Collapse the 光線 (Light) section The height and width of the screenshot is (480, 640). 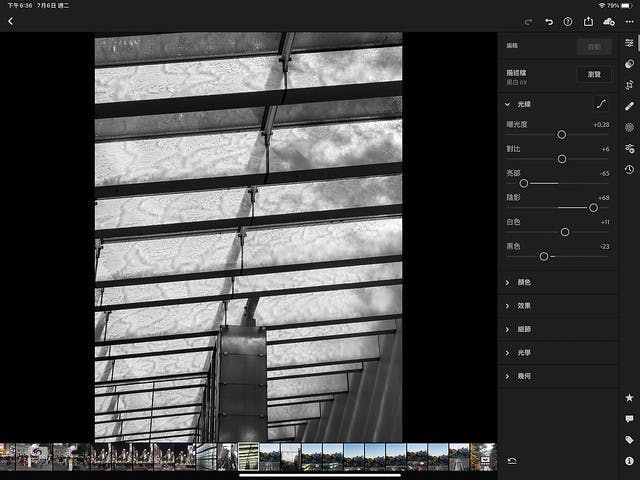point(507,104)
